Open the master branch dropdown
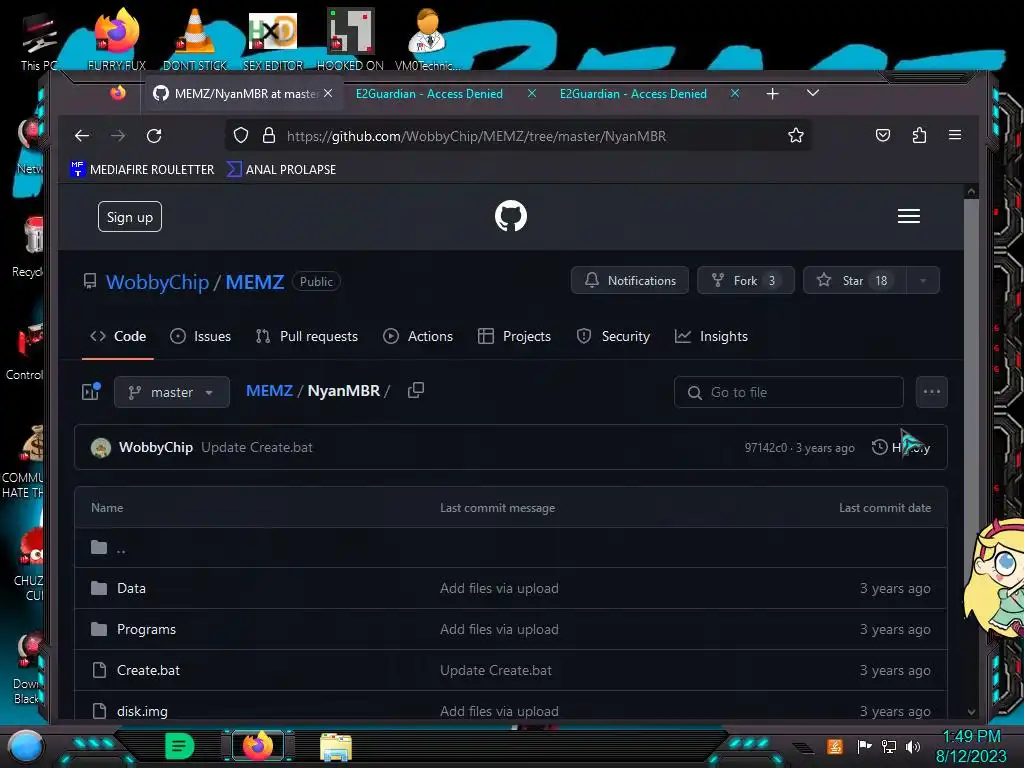This screenshot has height=768, width=1024. (x=172, y=392)
